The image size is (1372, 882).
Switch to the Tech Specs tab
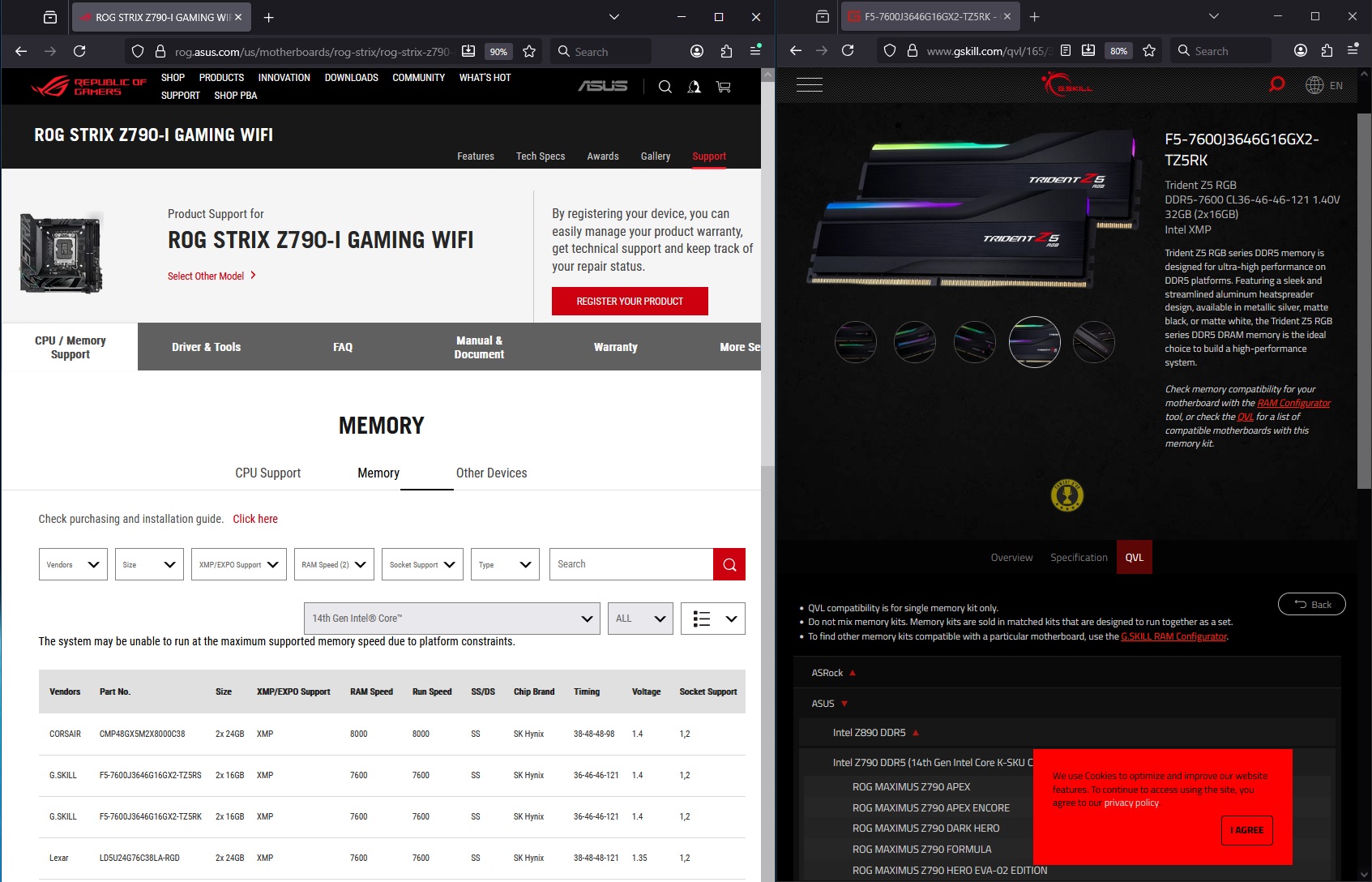pyautogui.click(x=541, y=156)
